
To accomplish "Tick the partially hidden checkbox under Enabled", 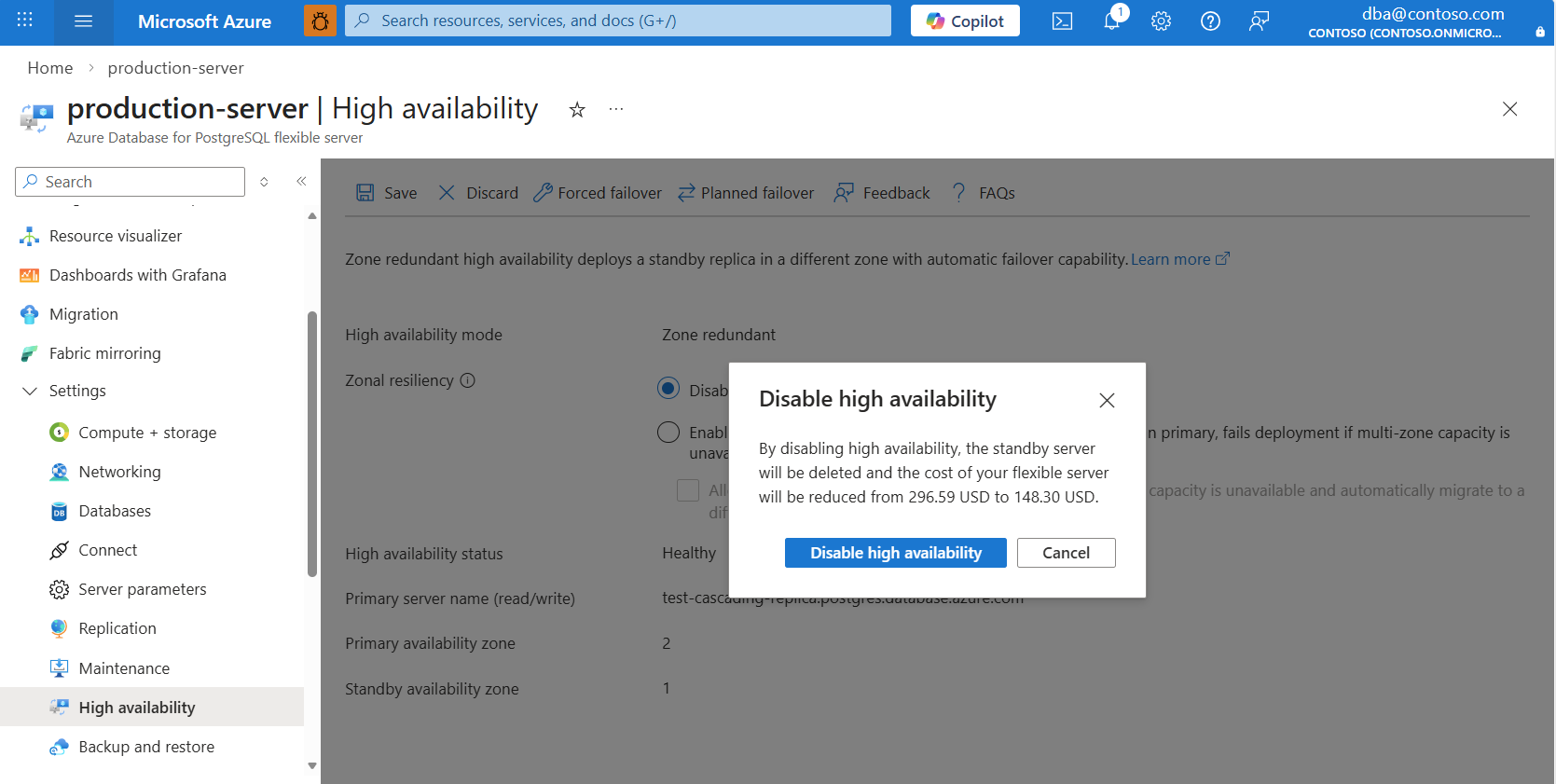I will point(688,490).
